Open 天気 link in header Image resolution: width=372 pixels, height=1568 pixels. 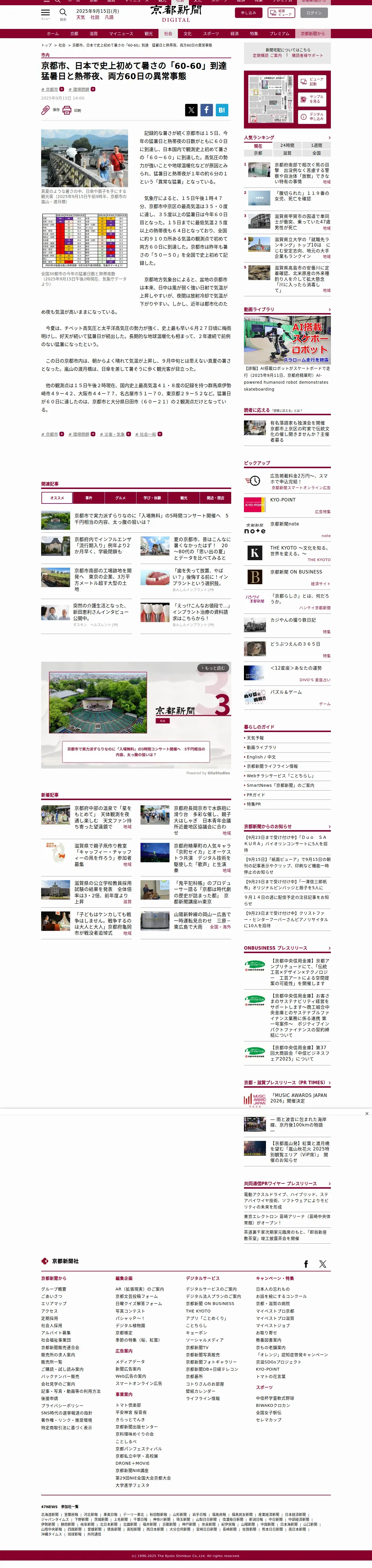(x=81, y=18)
